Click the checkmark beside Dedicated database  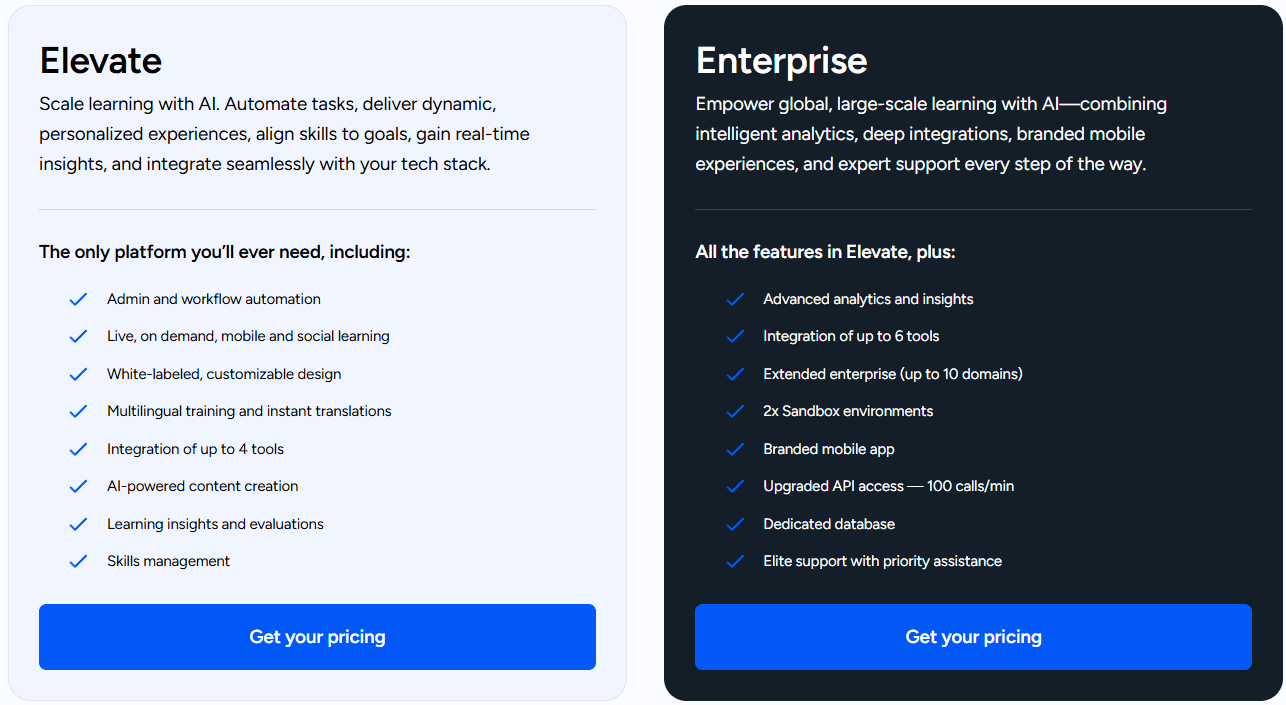pos(735,523)
